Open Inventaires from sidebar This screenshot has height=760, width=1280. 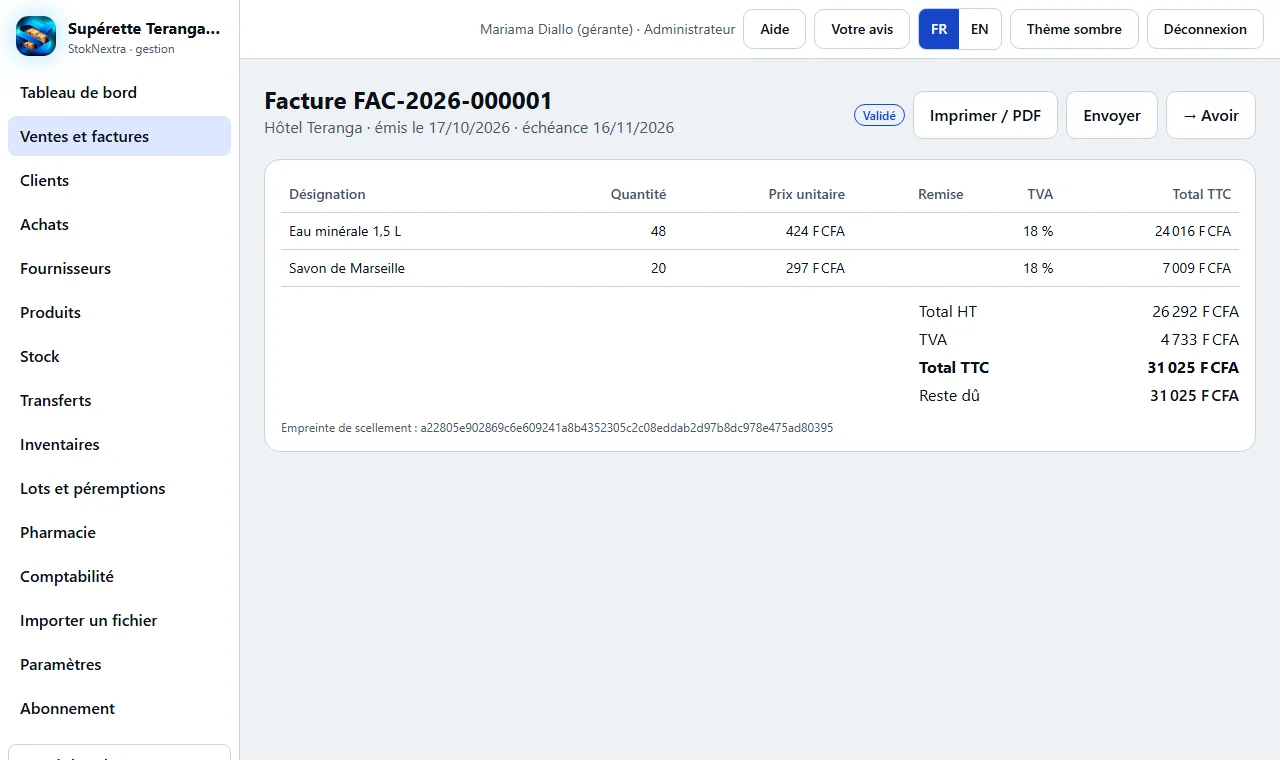[x=119, y=444]
